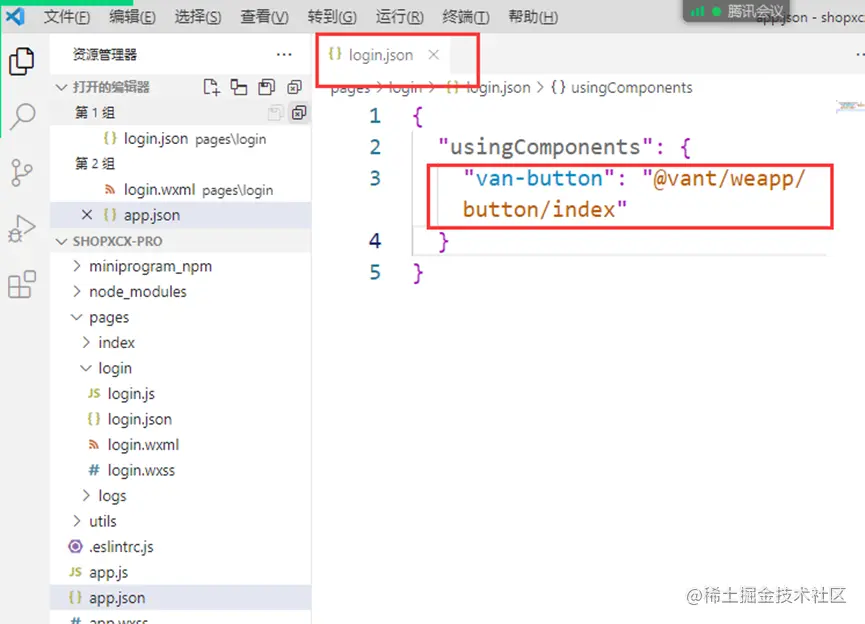Click the Tencent Meeting status indicator
Viewport: 865px width, 624px height.
[737, 11]
